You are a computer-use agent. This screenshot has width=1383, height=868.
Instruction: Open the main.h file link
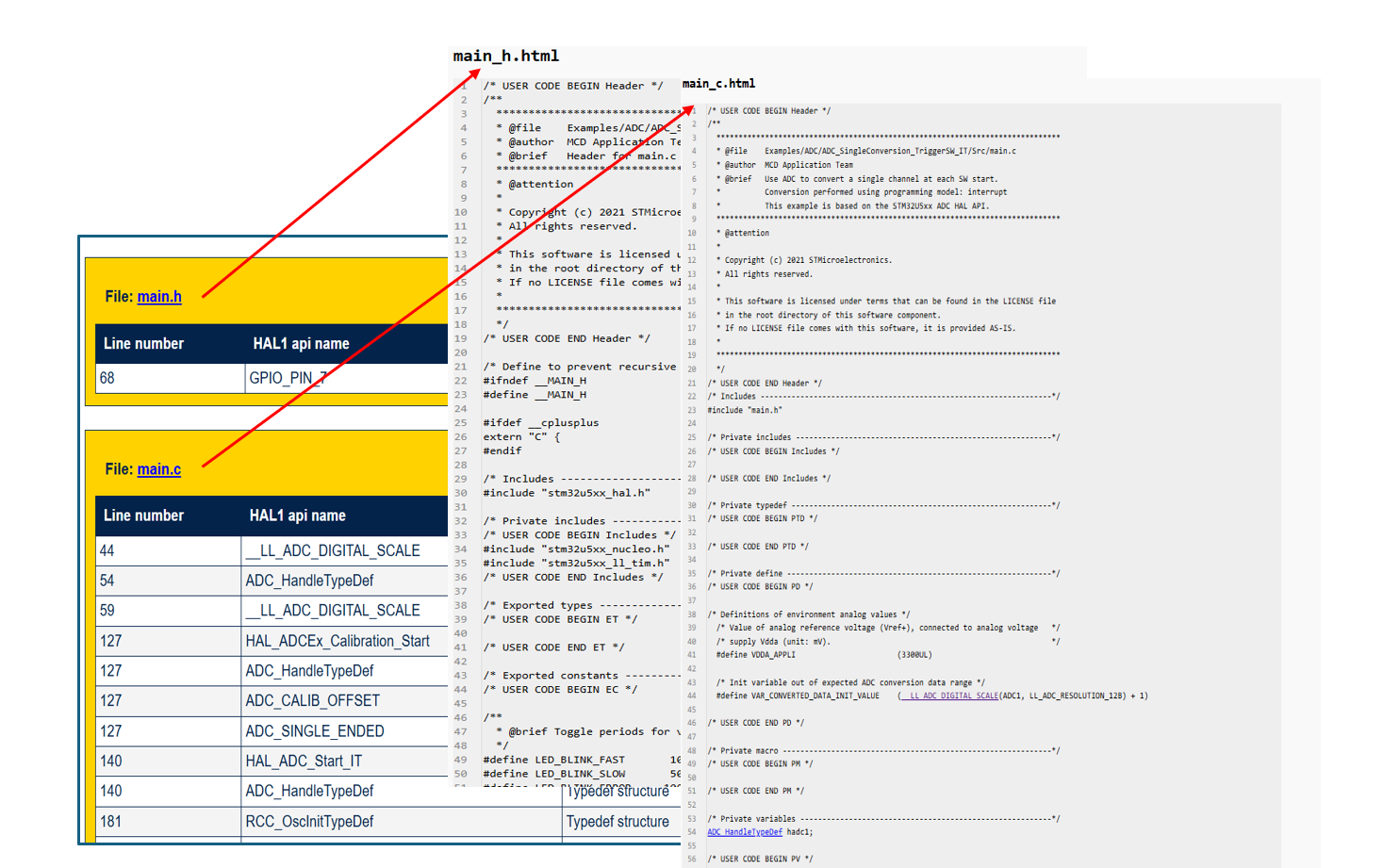[159, 297]
